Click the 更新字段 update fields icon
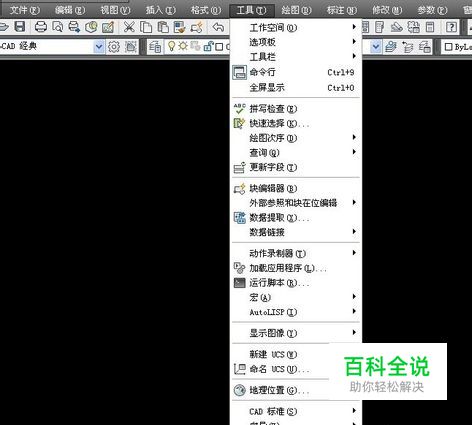472x425 pixels. coord(239,167)
